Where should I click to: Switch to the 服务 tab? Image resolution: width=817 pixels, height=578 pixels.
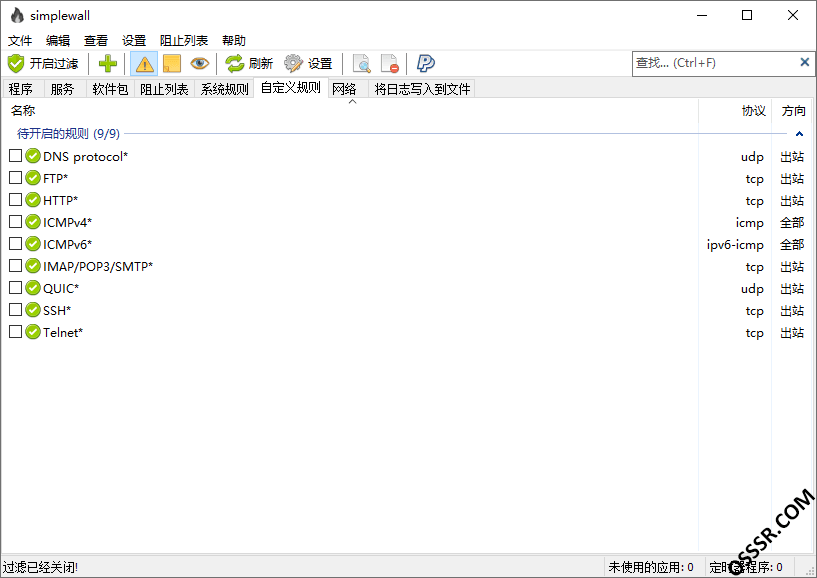tap(63, 89)
